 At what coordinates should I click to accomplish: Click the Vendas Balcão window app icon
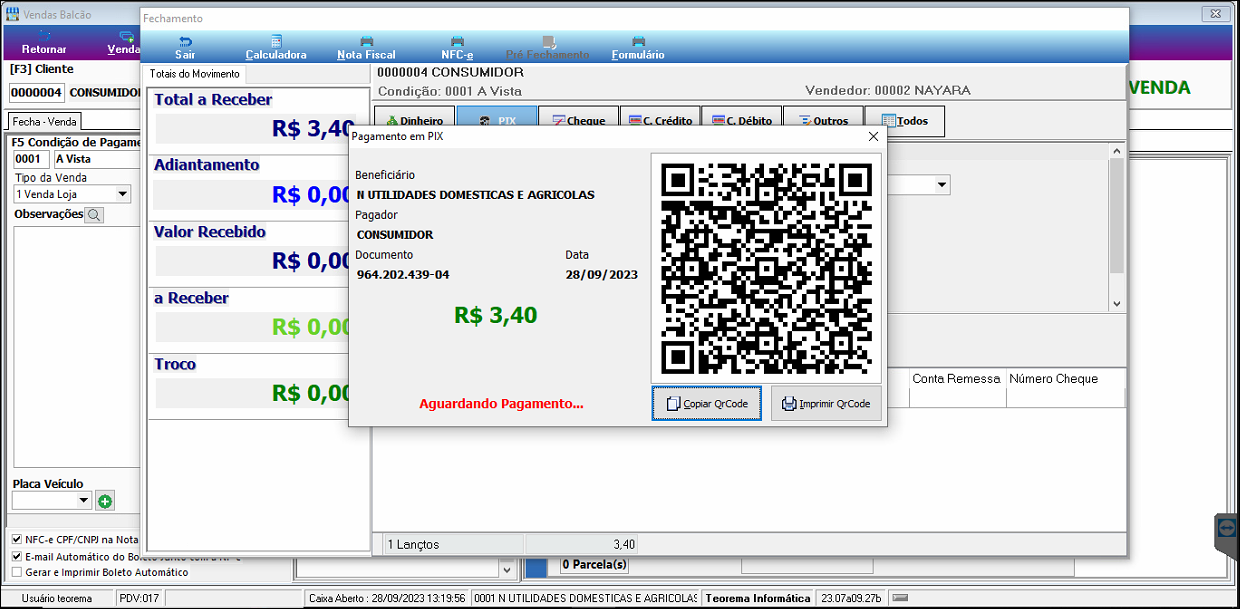12,13
